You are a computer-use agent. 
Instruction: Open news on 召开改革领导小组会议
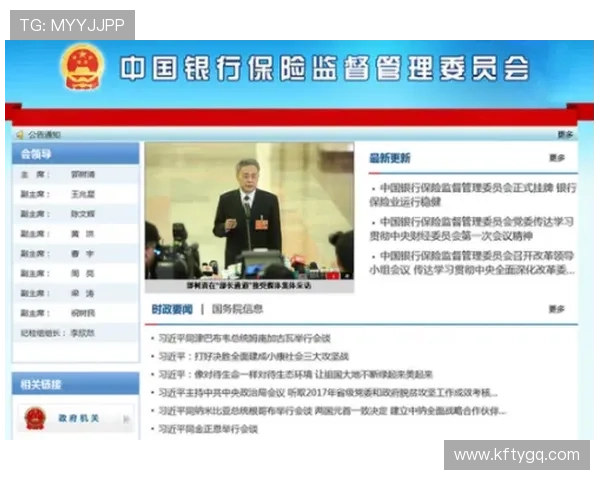(473, 263)
